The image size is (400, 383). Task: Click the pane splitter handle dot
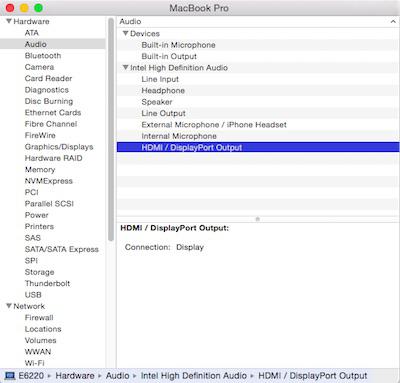(x=257, y=219)
